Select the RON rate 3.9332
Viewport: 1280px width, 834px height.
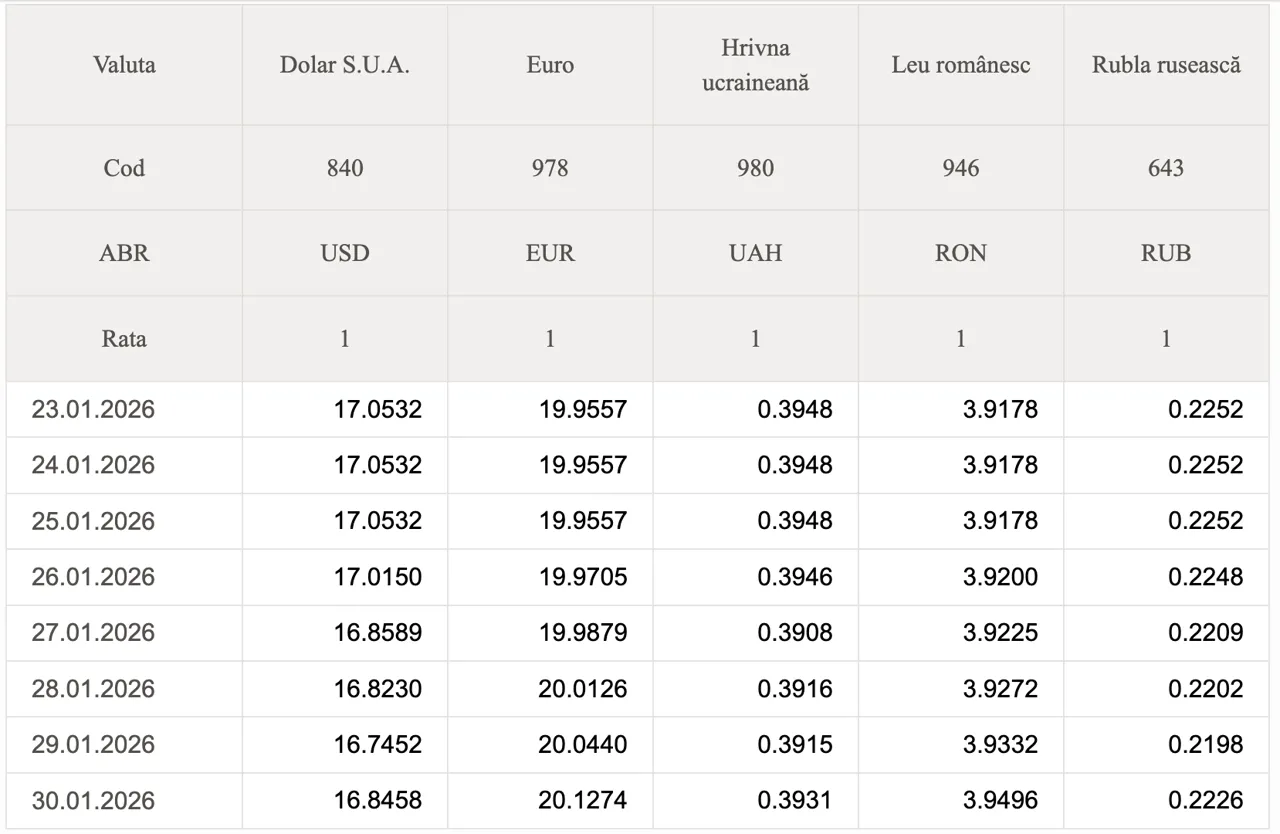[x=1000, y=745]
